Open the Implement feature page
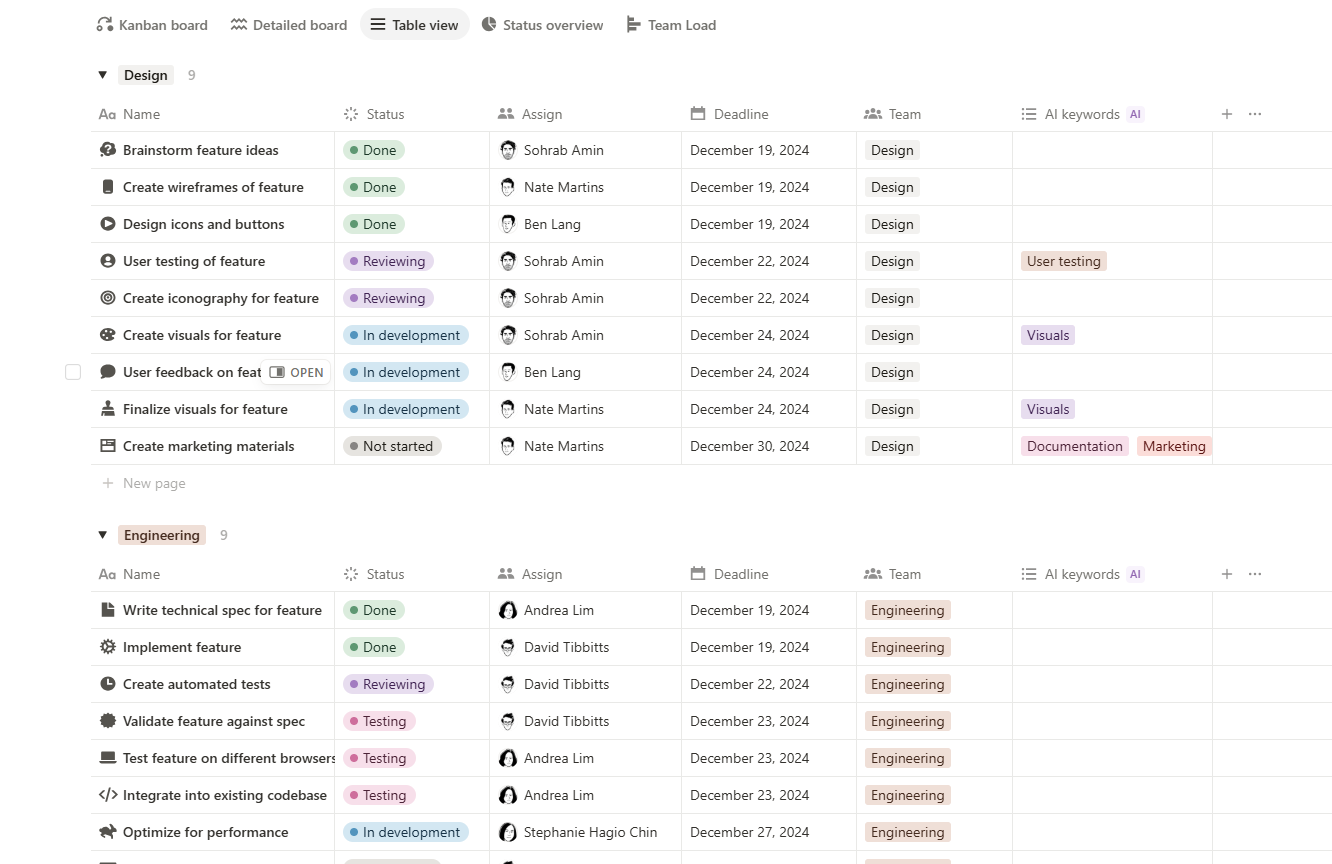 point(182,647)
